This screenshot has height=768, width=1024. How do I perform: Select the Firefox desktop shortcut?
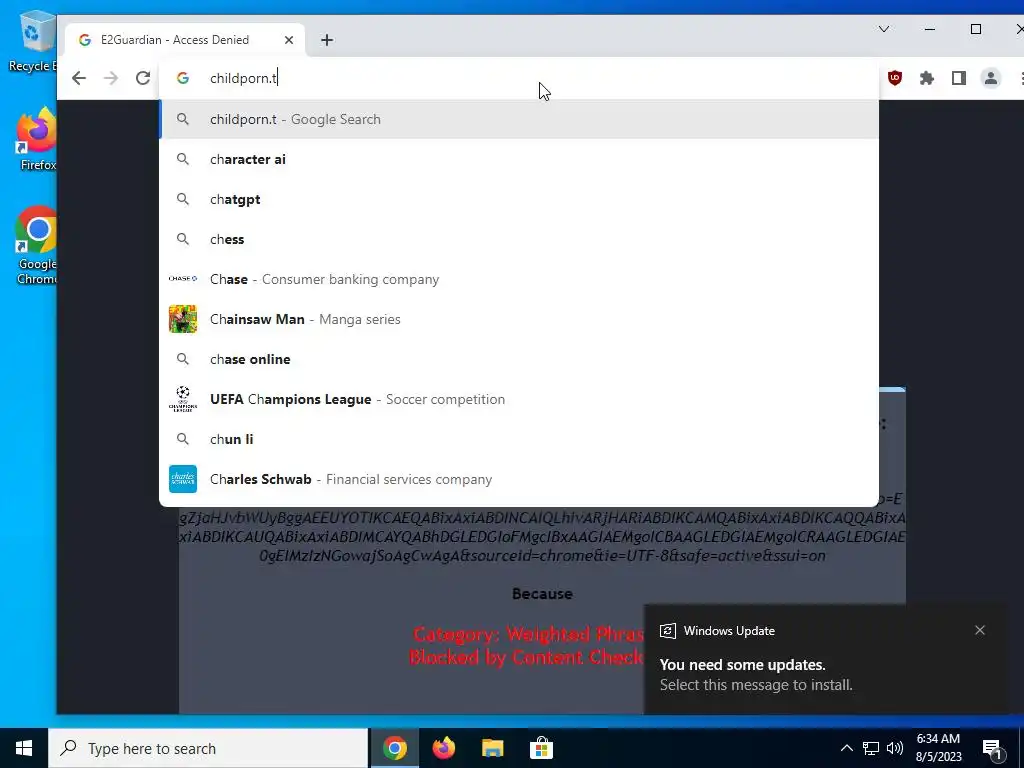37,140
